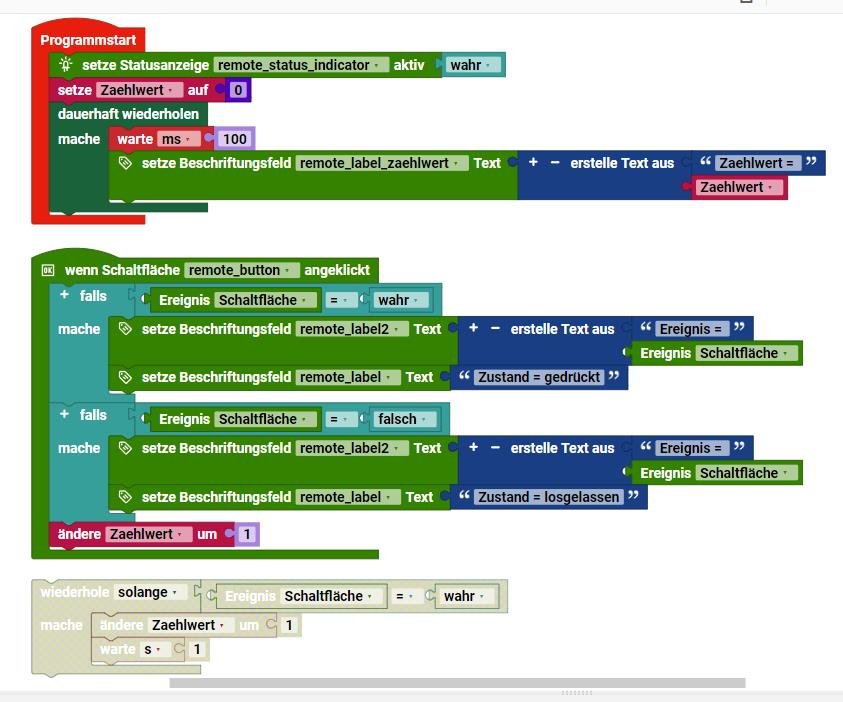Click the lightbulb icon in the Statusanzeige block

66,65
